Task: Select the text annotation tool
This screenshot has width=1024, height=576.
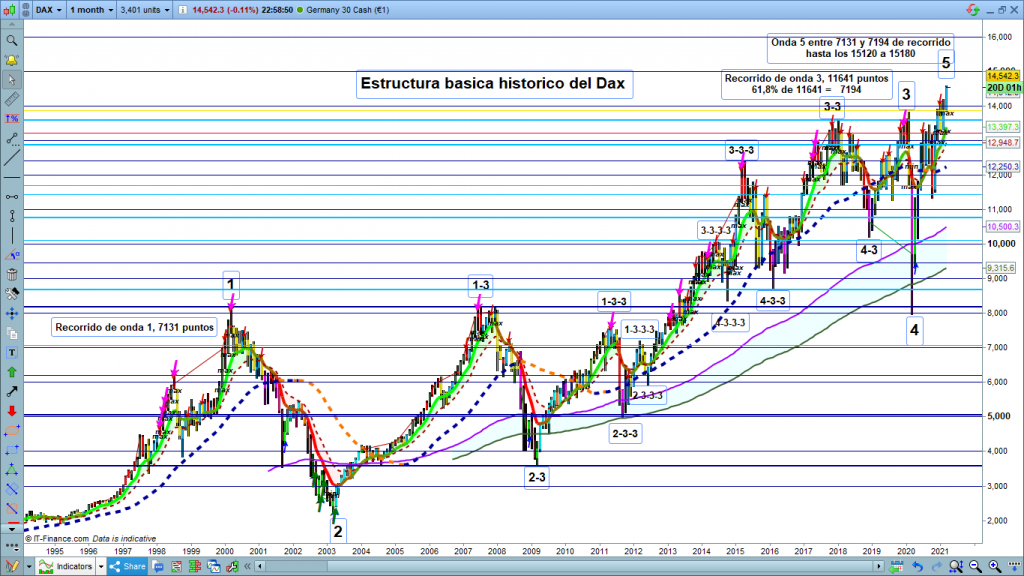Action: (x=11, y=352)
